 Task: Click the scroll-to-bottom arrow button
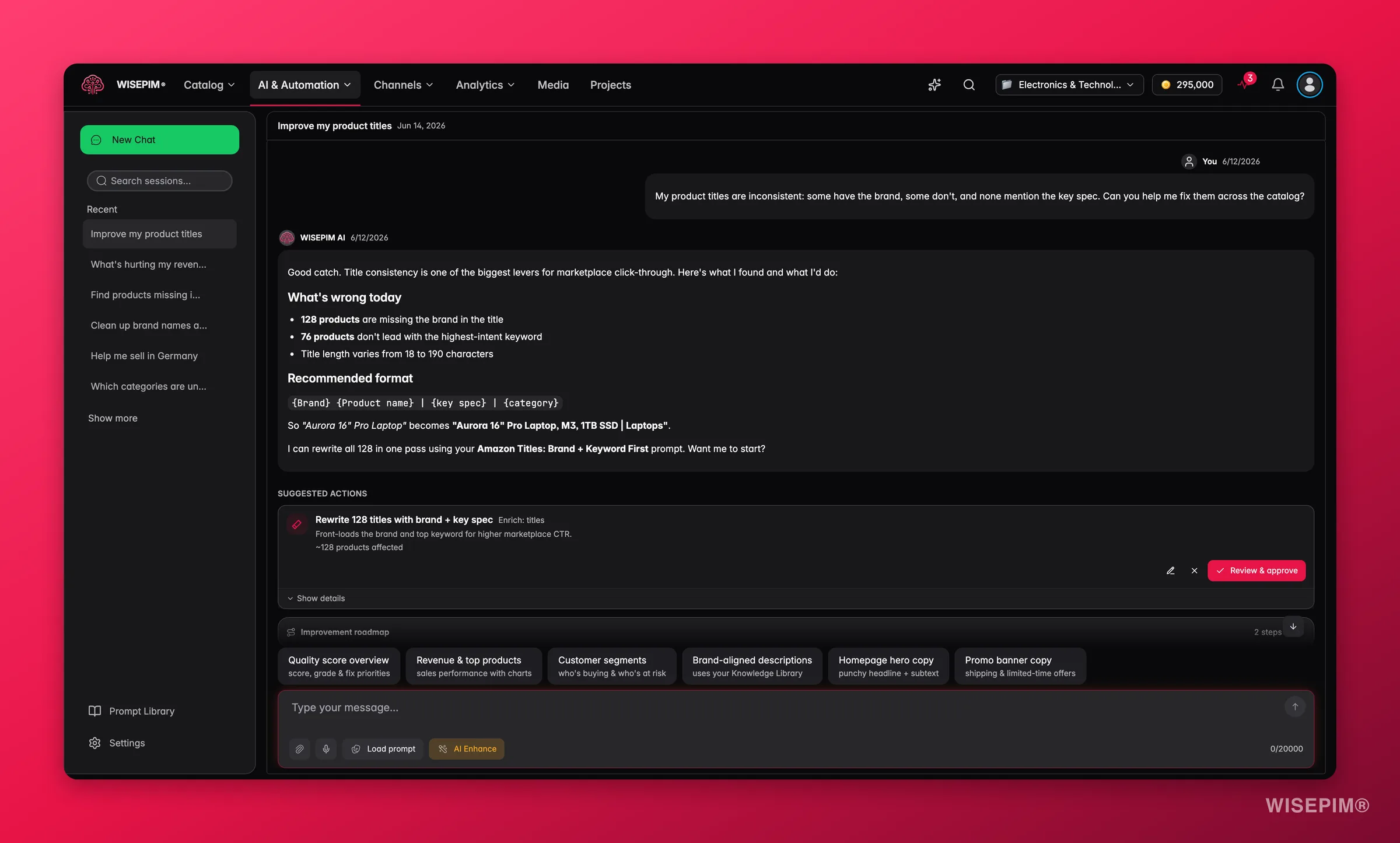pyautogui.click(x=1293, y=627)
